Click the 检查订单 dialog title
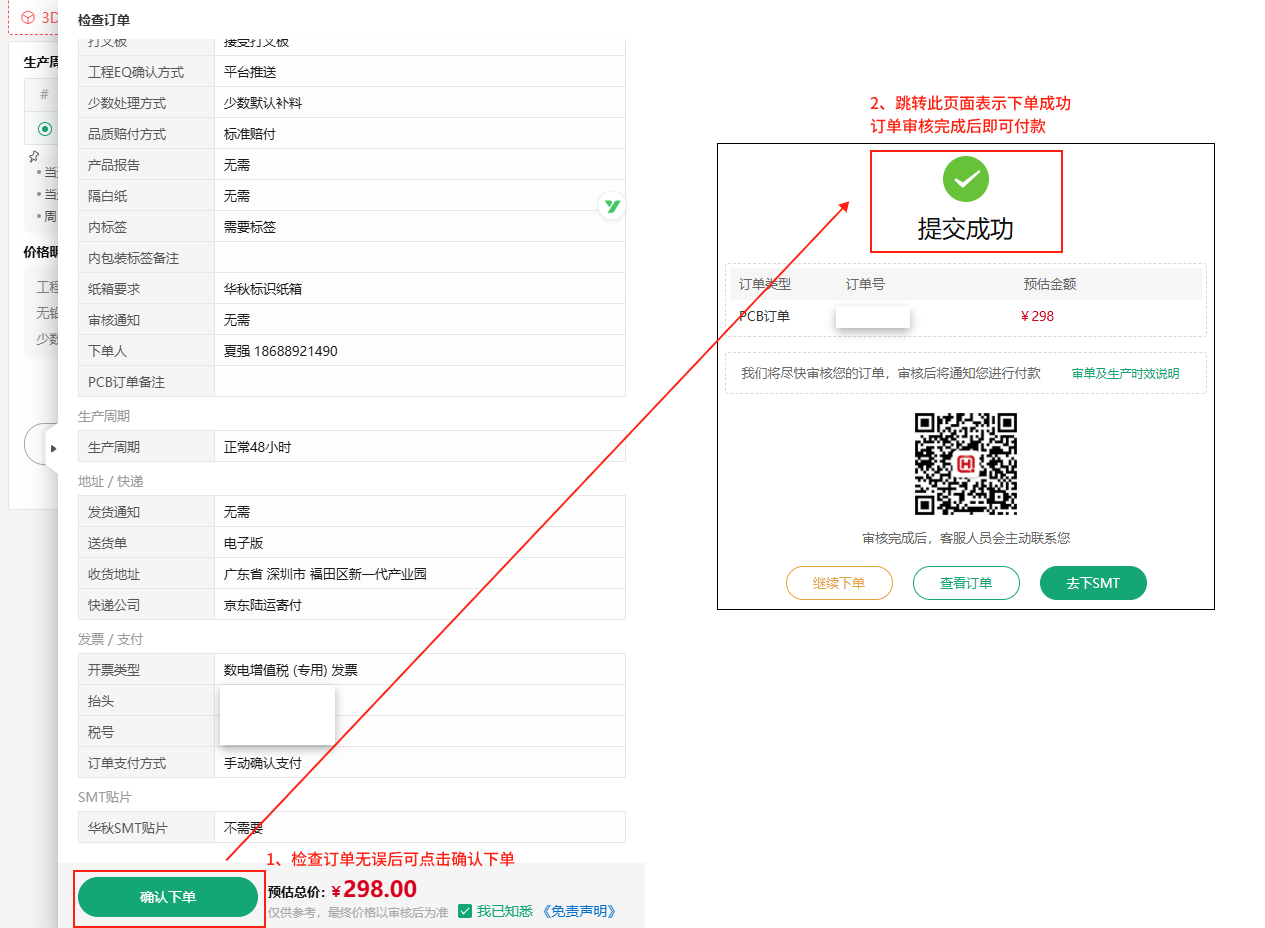 tap(104, 20)
